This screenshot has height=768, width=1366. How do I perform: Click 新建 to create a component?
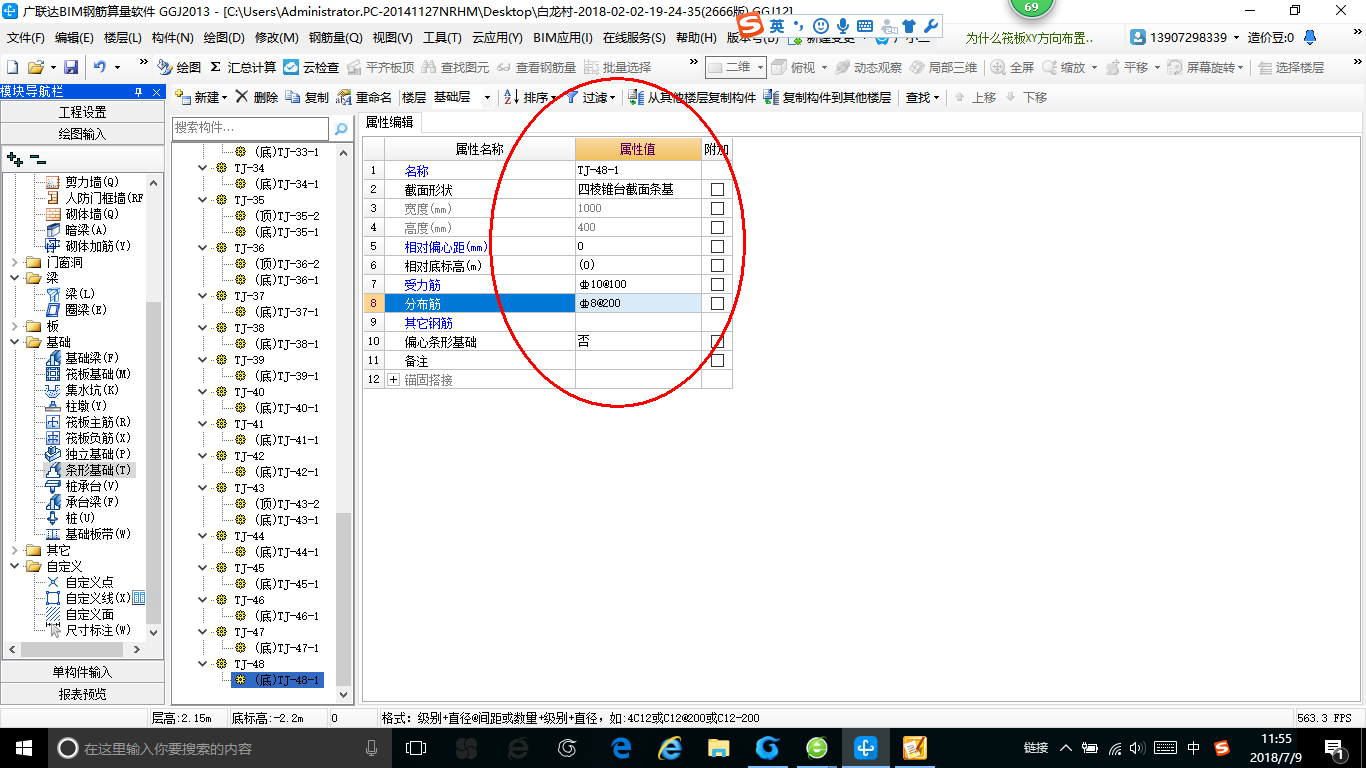(201, 97)
